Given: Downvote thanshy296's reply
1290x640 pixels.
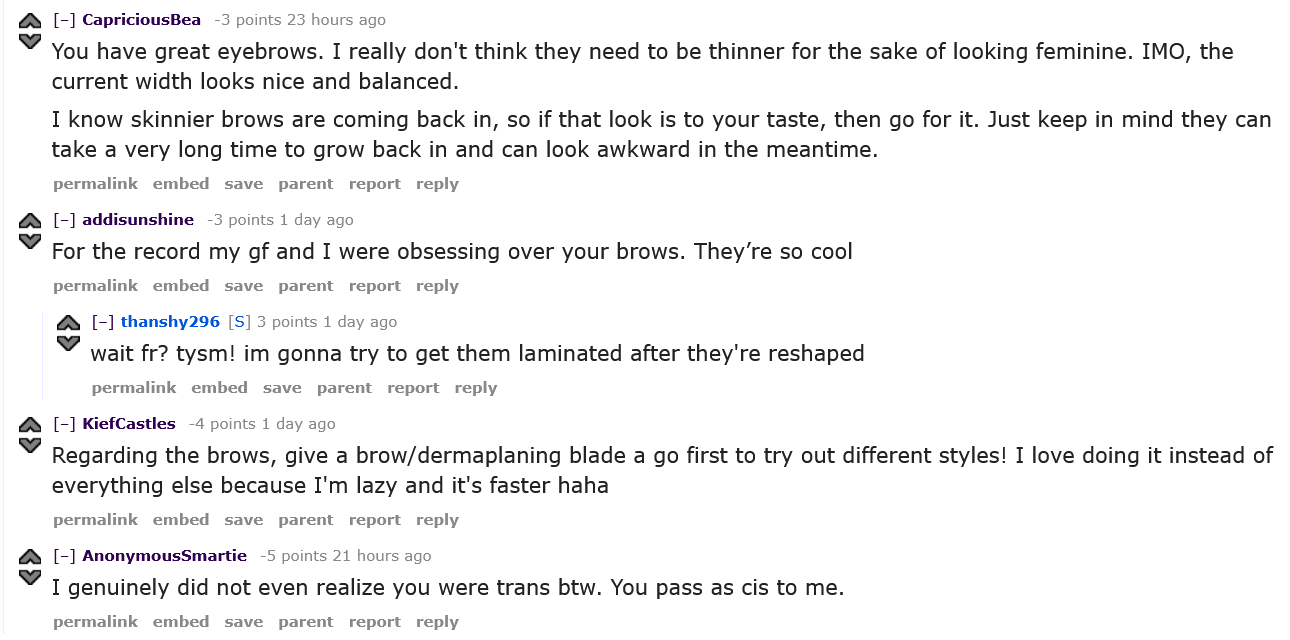Looking at the screenshot, I should 68,343.
